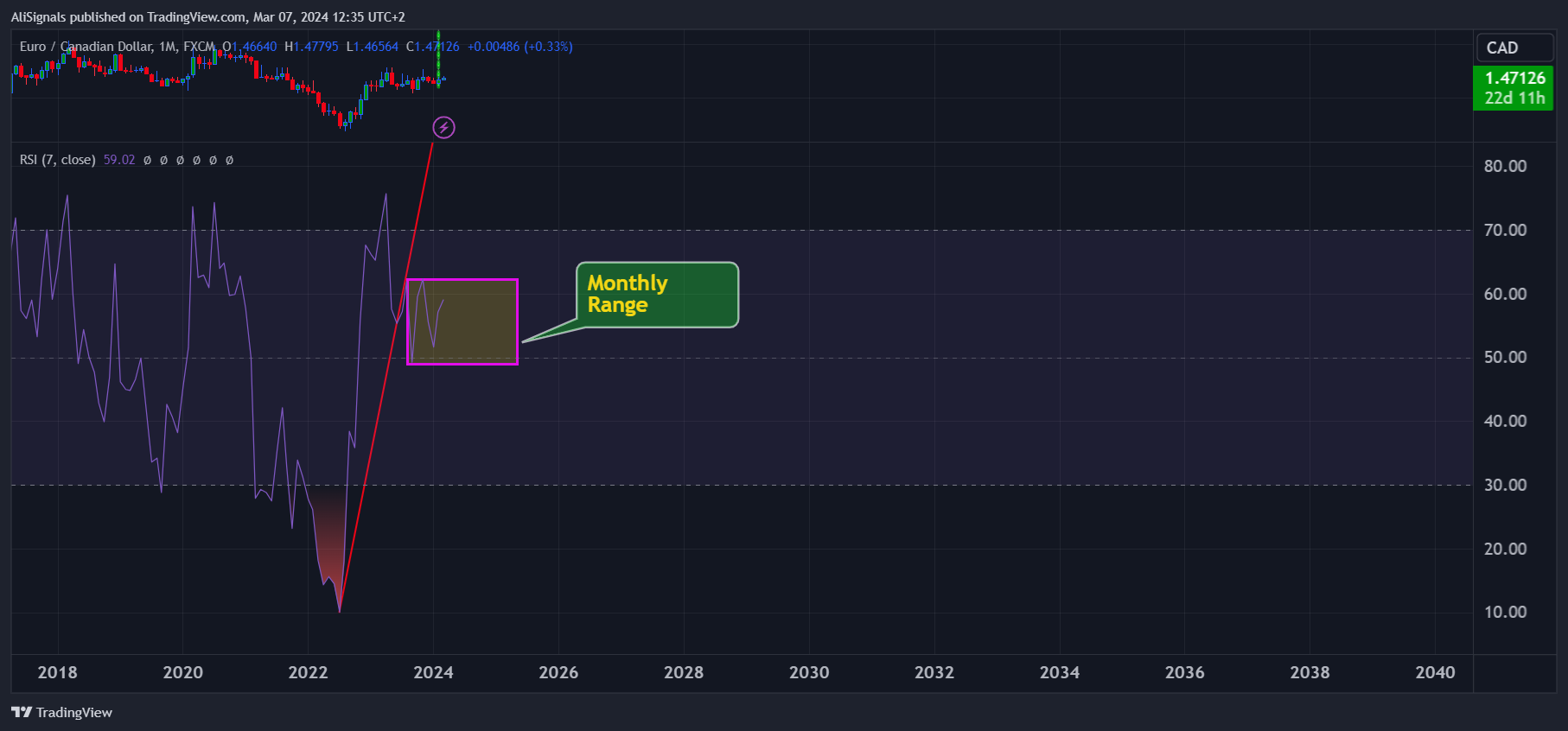Click the 2030 time axis label
The width and height of the screenshot is (1568, 731).
tap(809, 672)
